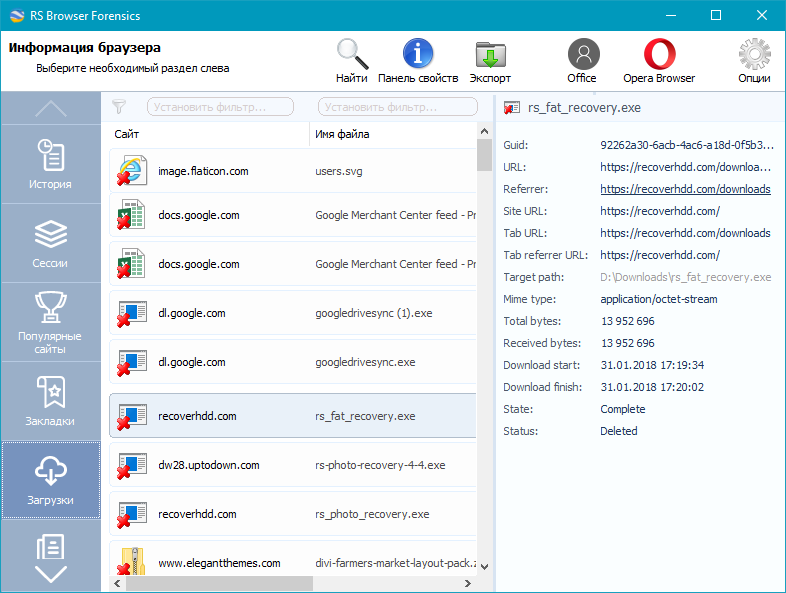Click the Экспорт export icon
The width and height of the screenshot is (786, 593).
pyautogui.click(x=490, y=60)
